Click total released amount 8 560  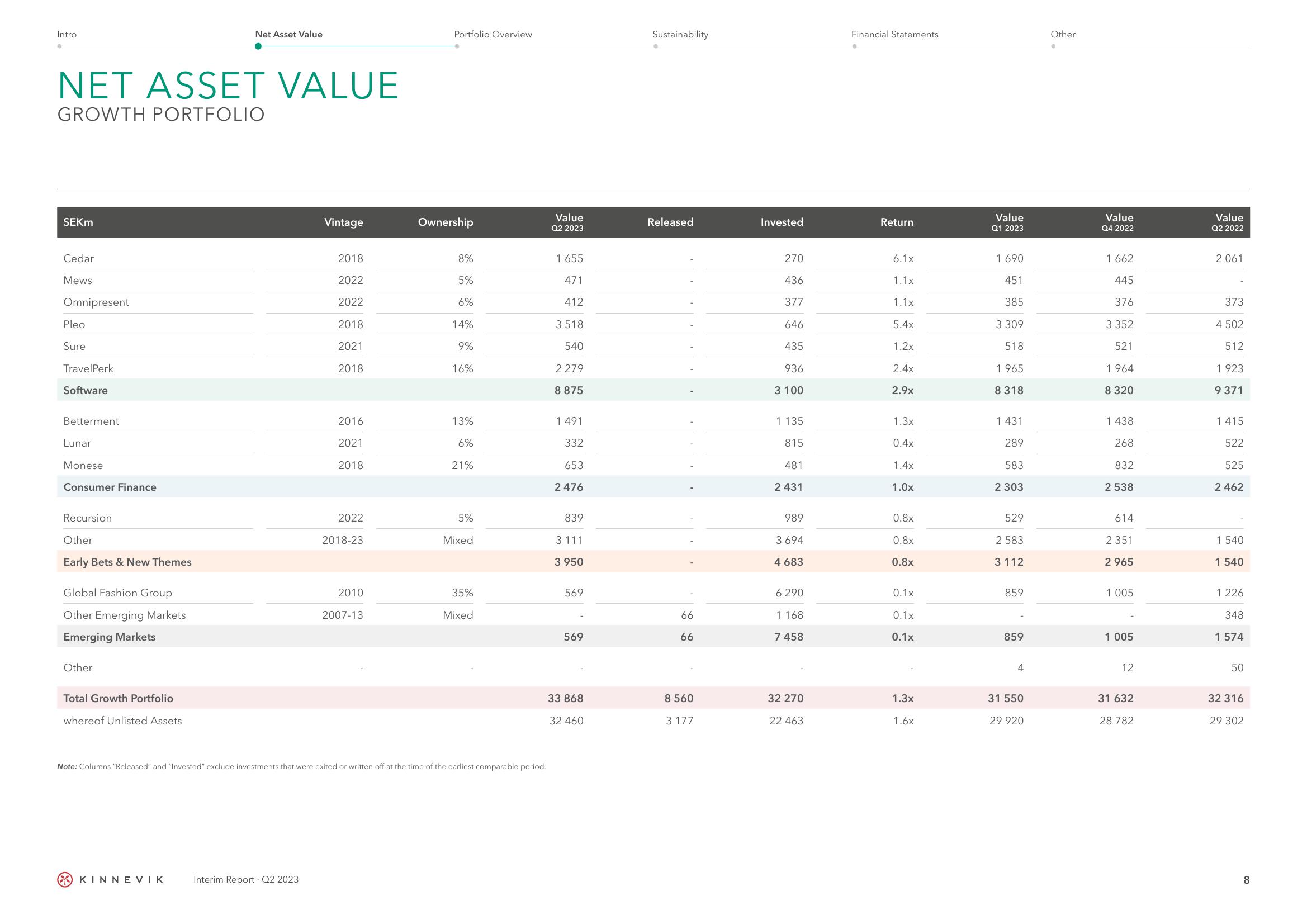[x=679, y=698]
